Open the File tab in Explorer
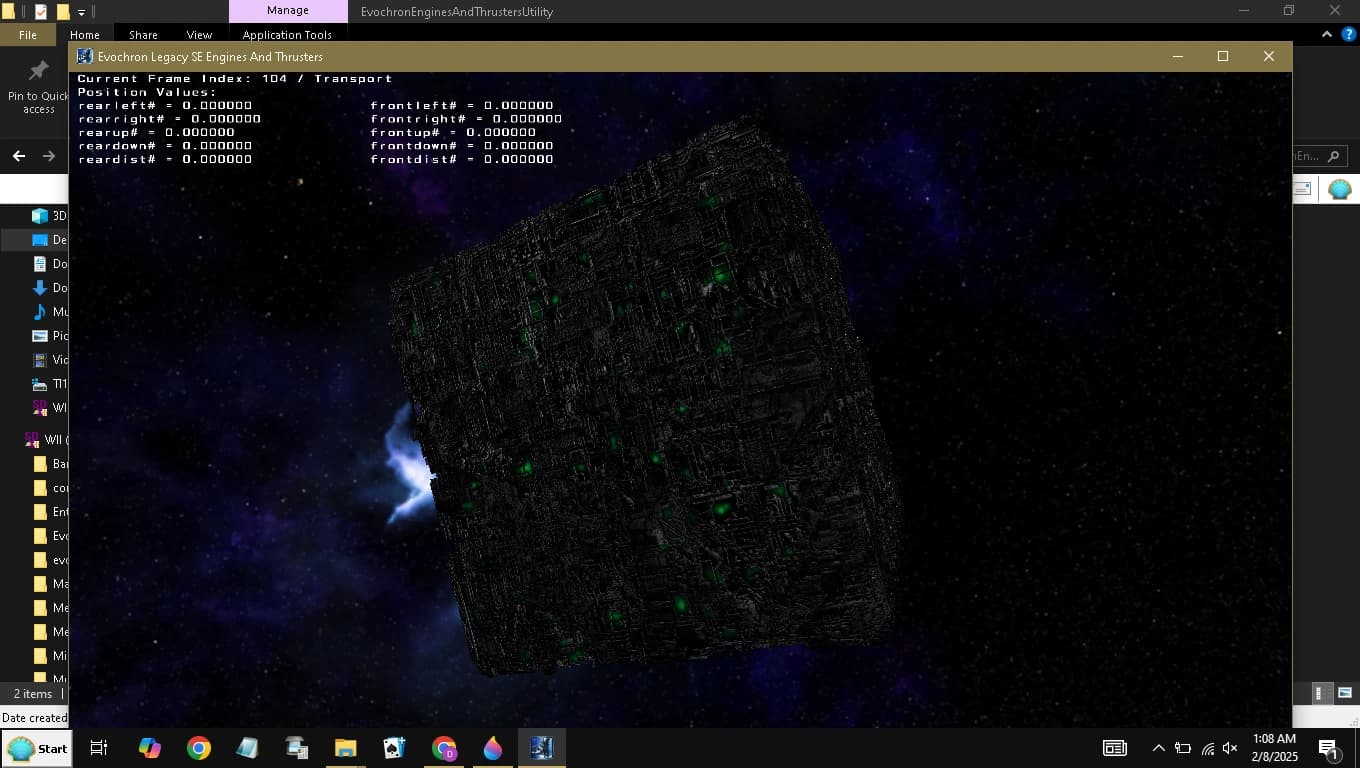 [x=28, y=35]
